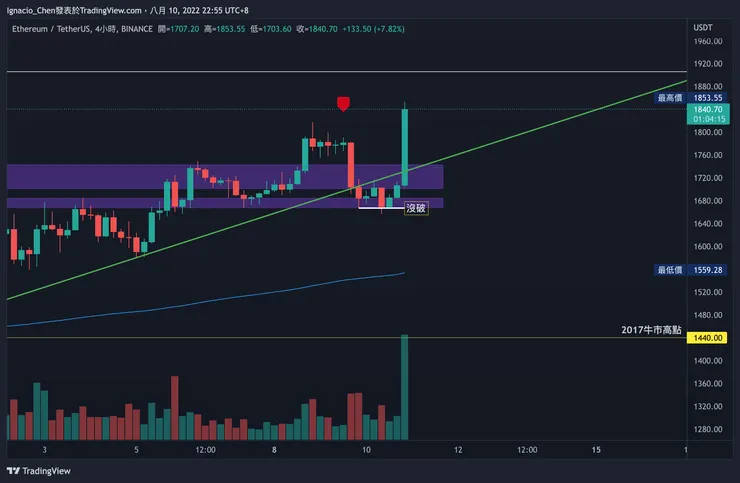Click the red bearish marker above candles
Screen dimensions: 740x483
[343, 104]
